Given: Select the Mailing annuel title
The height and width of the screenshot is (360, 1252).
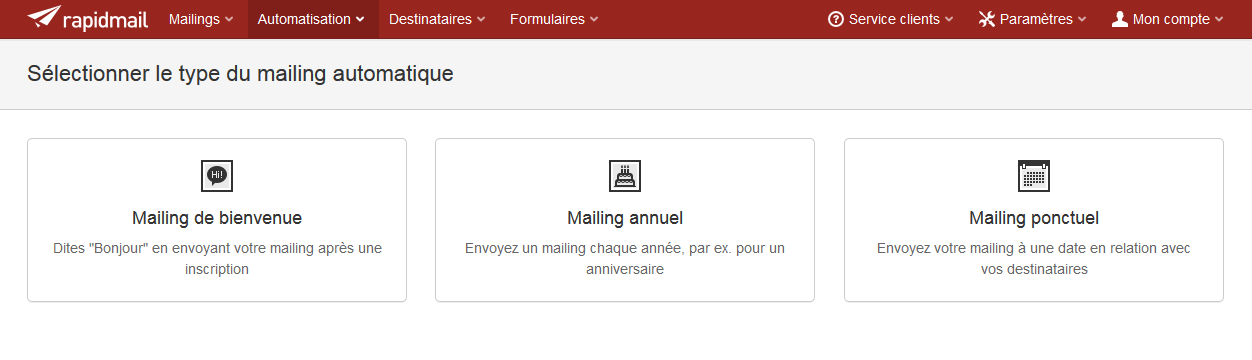Looking at the screenshot, I should point(625,218).
